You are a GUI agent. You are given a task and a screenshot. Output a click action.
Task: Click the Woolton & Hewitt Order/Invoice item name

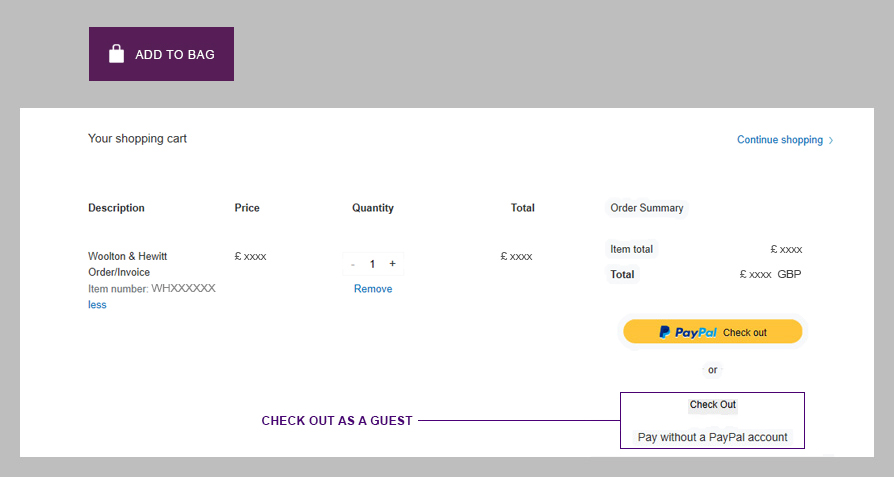click(x=128, y=264)
